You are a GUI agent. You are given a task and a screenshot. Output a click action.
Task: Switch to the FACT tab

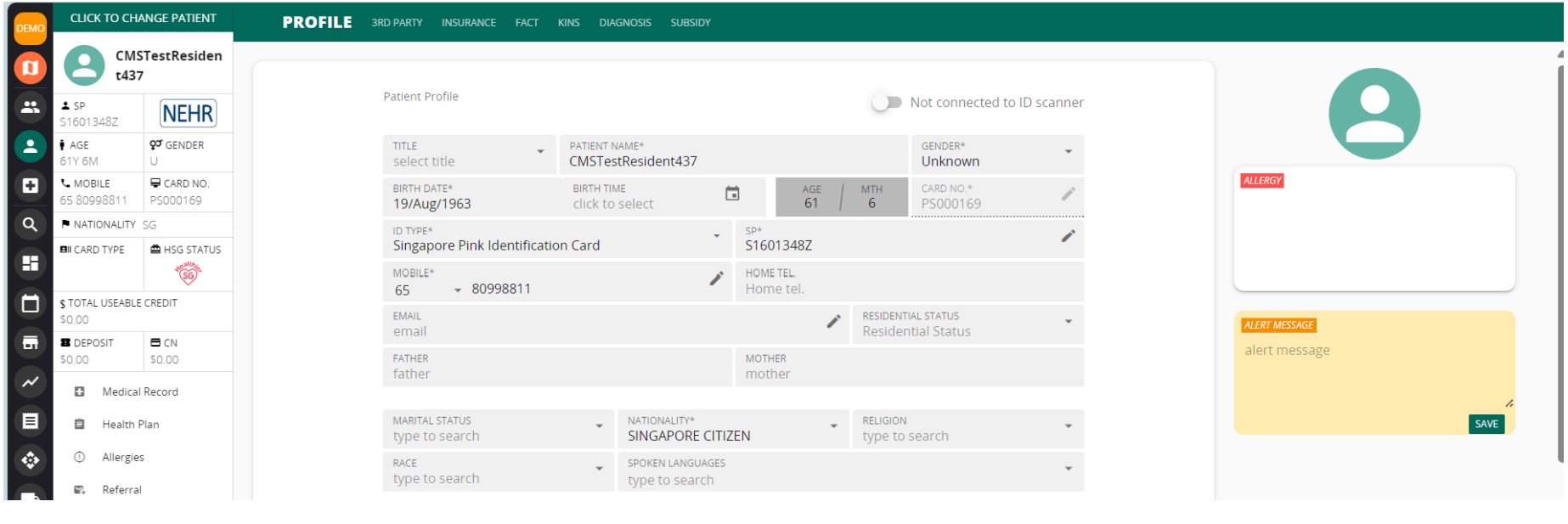[527, 23]
